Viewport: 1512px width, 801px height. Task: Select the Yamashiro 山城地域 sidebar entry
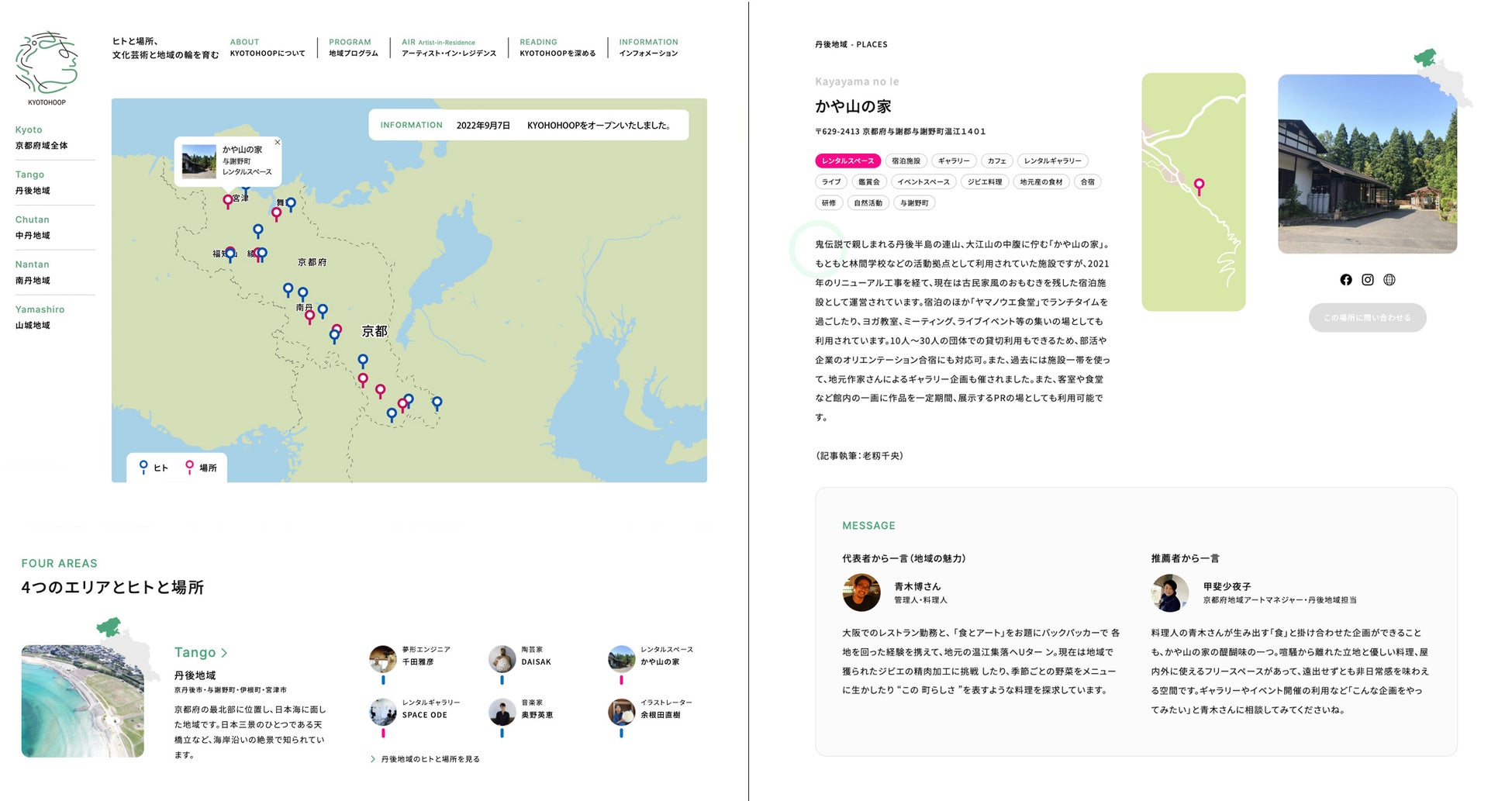tap(40, 316)
